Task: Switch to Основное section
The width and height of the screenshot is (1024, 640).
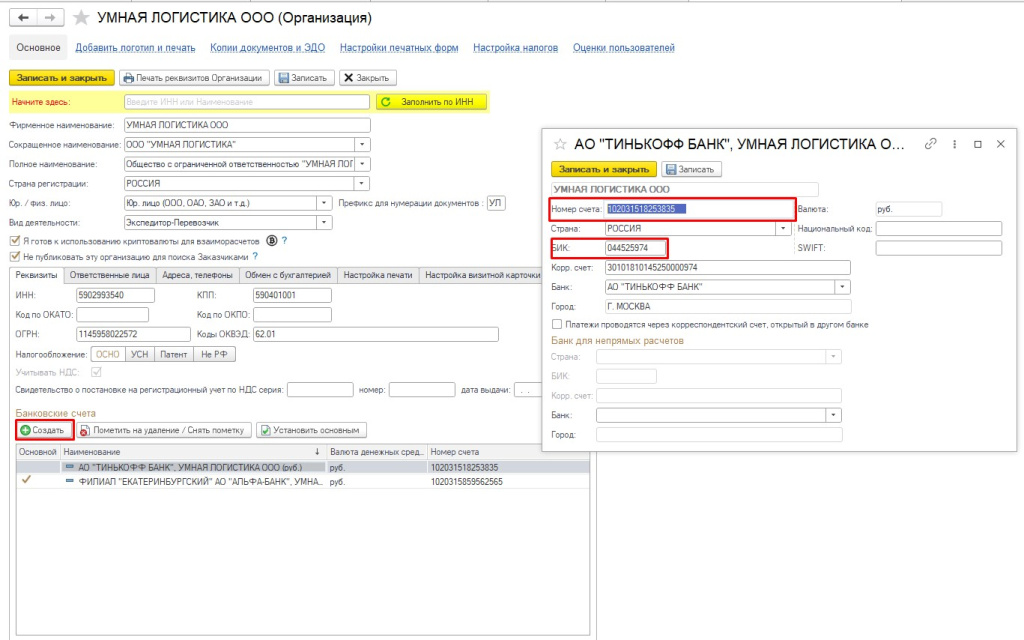Action: coord(39,48)
